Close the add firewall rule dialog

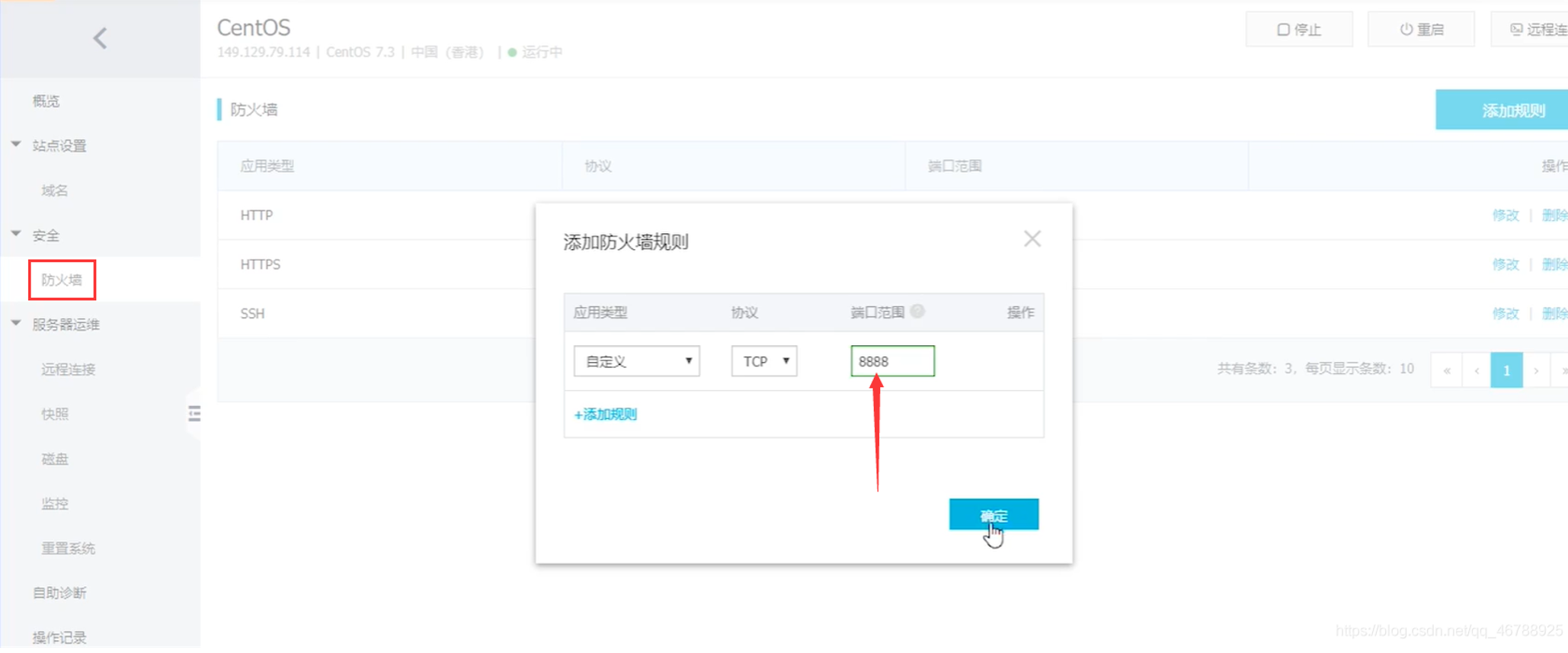1032,239
